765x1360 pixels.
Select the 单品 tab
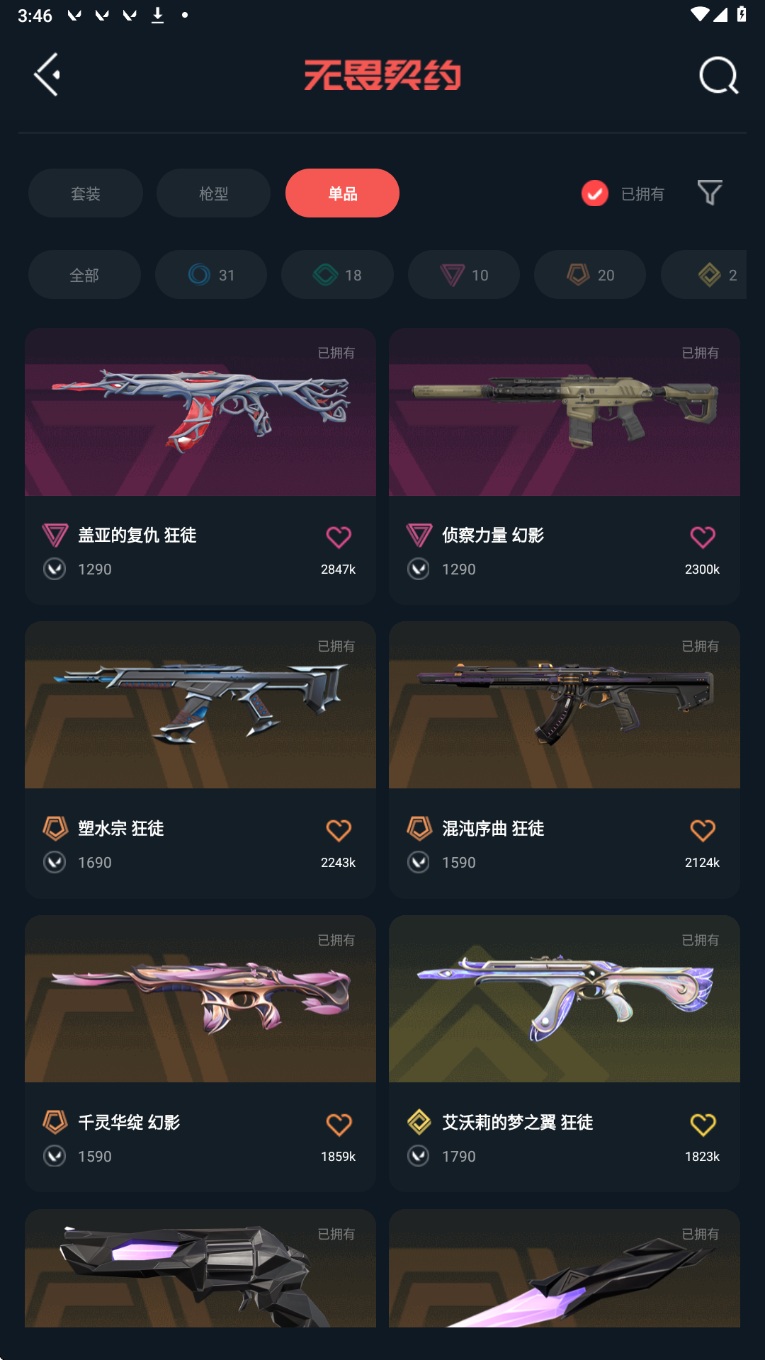[342, 193]
